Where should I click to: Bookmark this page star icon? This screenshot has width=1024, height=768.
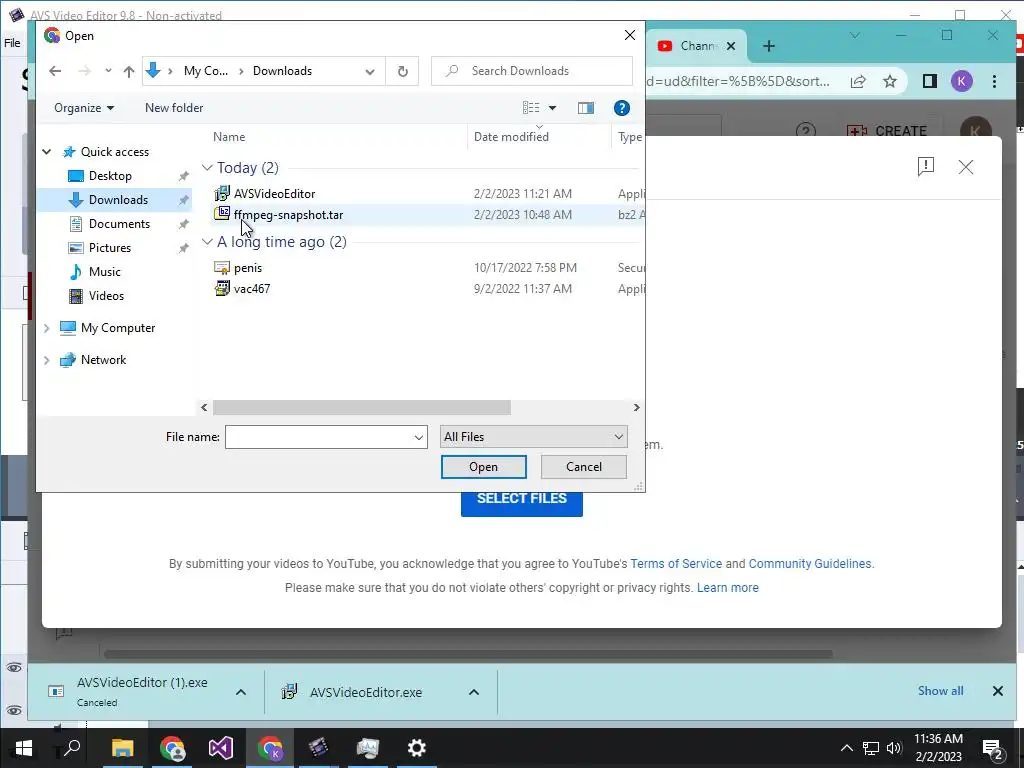coord(889,81)
